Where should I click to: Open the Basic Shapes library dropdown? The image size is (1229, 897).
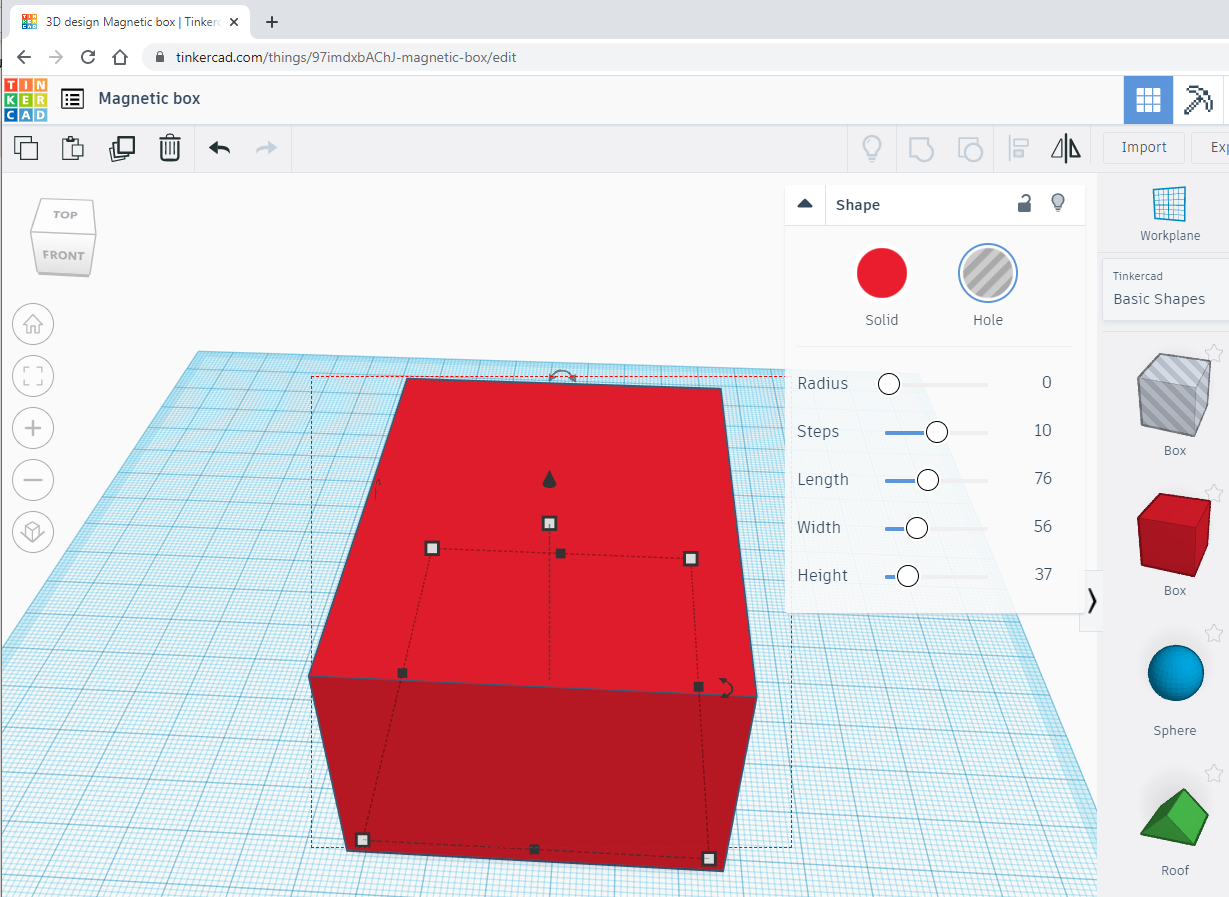(1166, 289)
